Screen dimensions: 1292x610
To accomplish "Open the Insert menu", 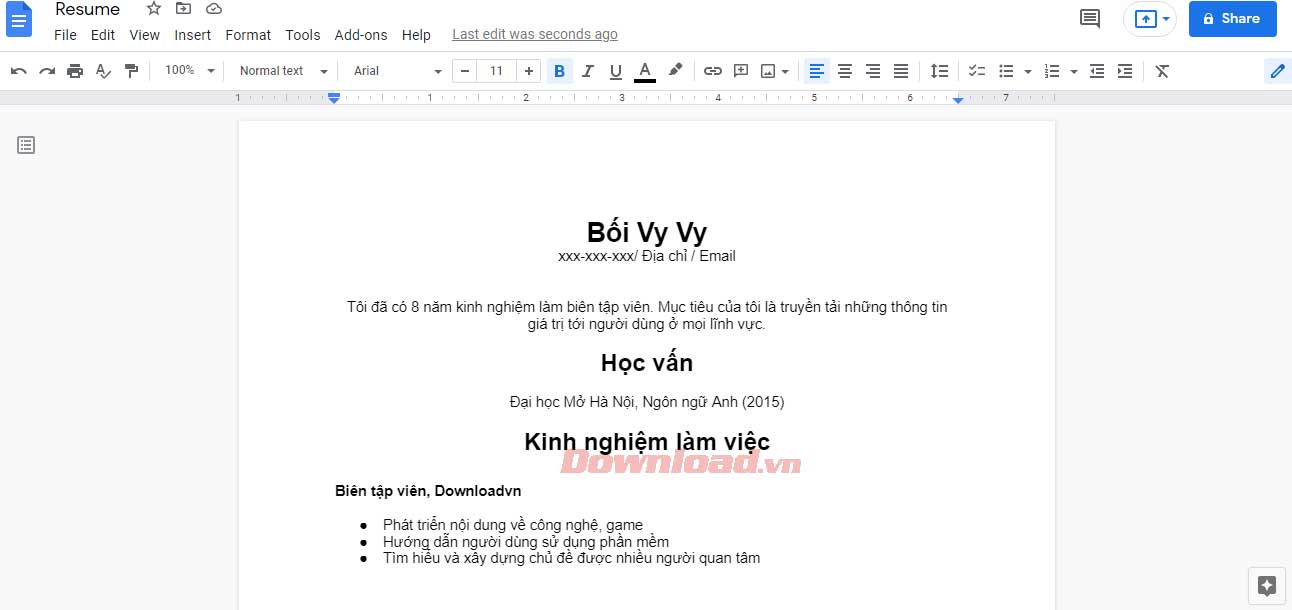I will (x=192, y=34).
